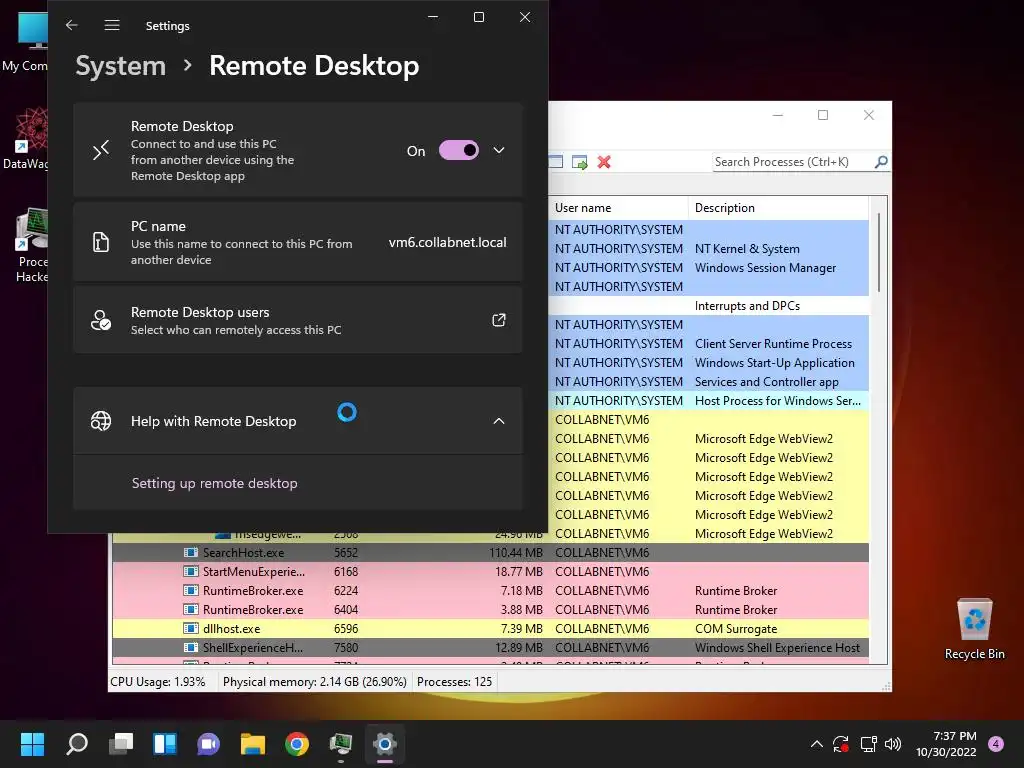1024x768 pixels.
Task: Open Widgets from the taskbar
Action: pos(165,744)
